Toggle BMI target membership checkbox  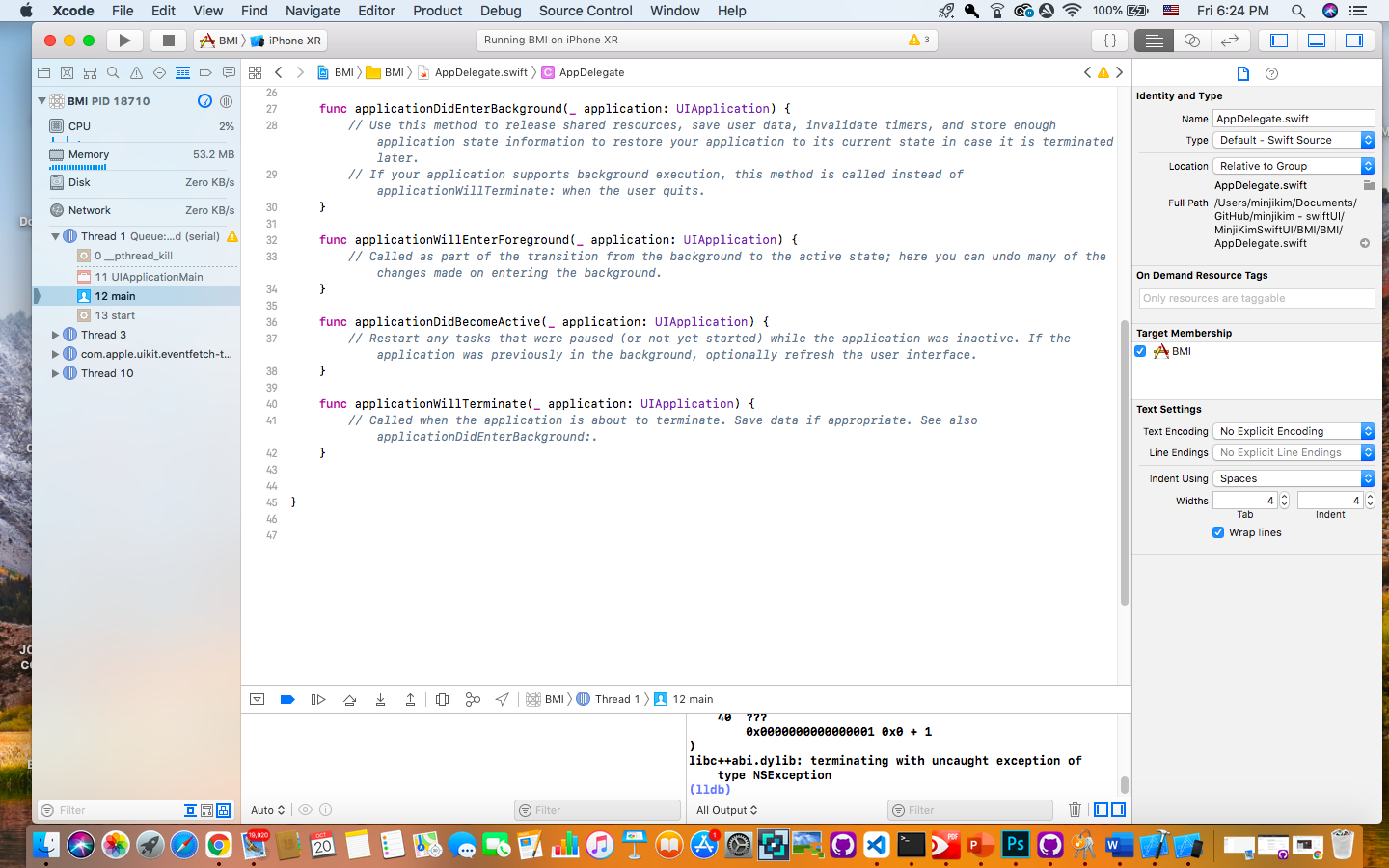pos(1140,351)
